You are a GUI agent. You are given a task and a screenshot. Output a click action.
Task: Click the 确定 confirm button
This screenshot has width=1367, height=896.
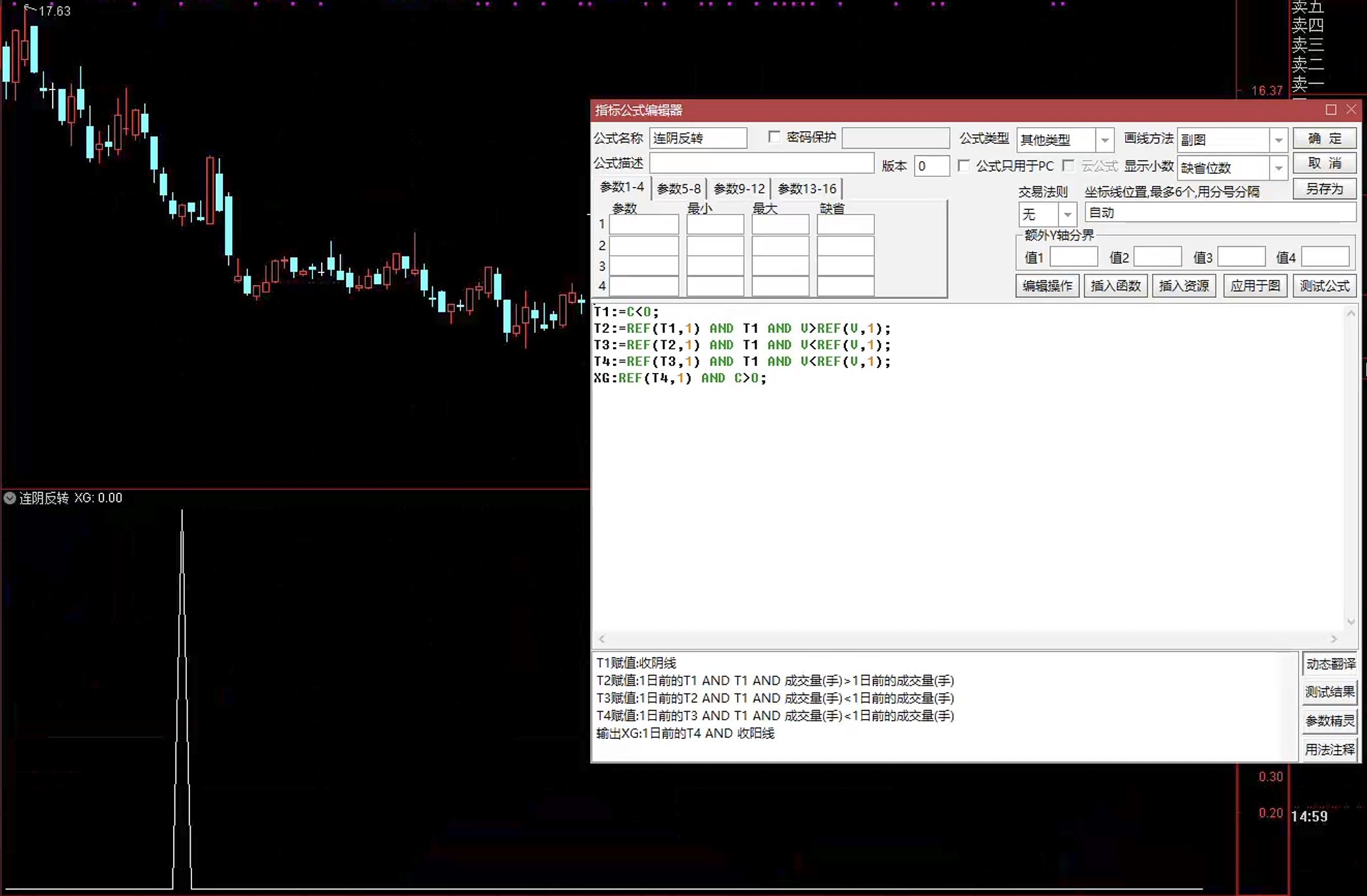1324,139
